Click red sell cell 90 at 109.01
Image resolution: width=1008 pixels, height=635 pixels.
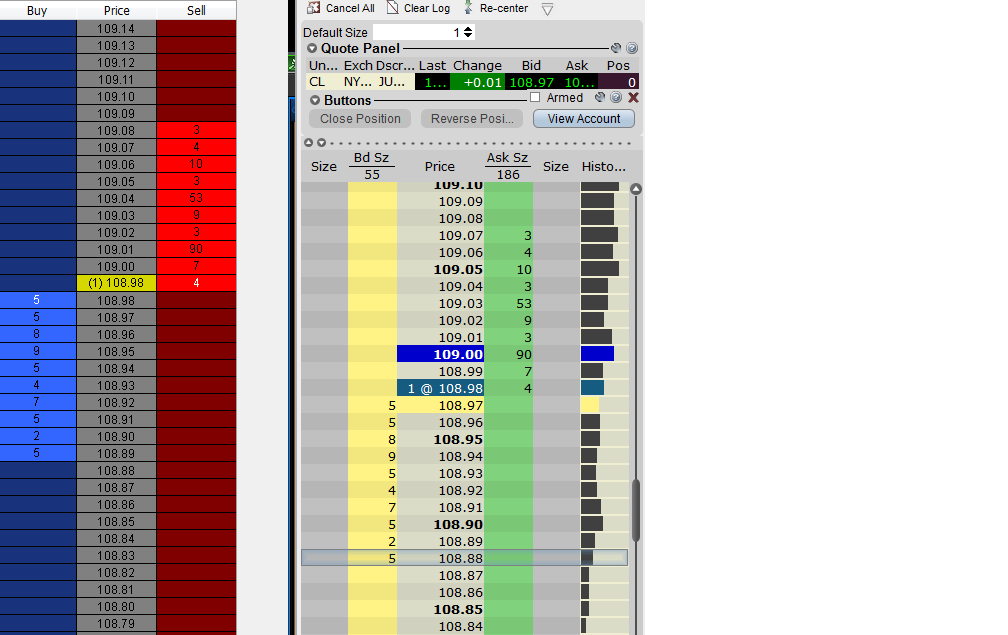tap(196, 249)
